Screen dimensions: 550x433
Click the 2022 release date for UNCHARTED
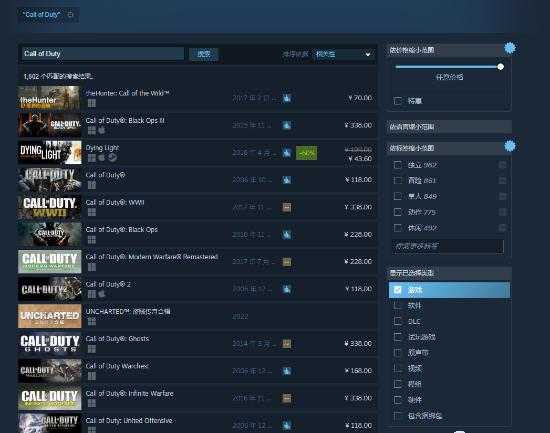(240, 316)
